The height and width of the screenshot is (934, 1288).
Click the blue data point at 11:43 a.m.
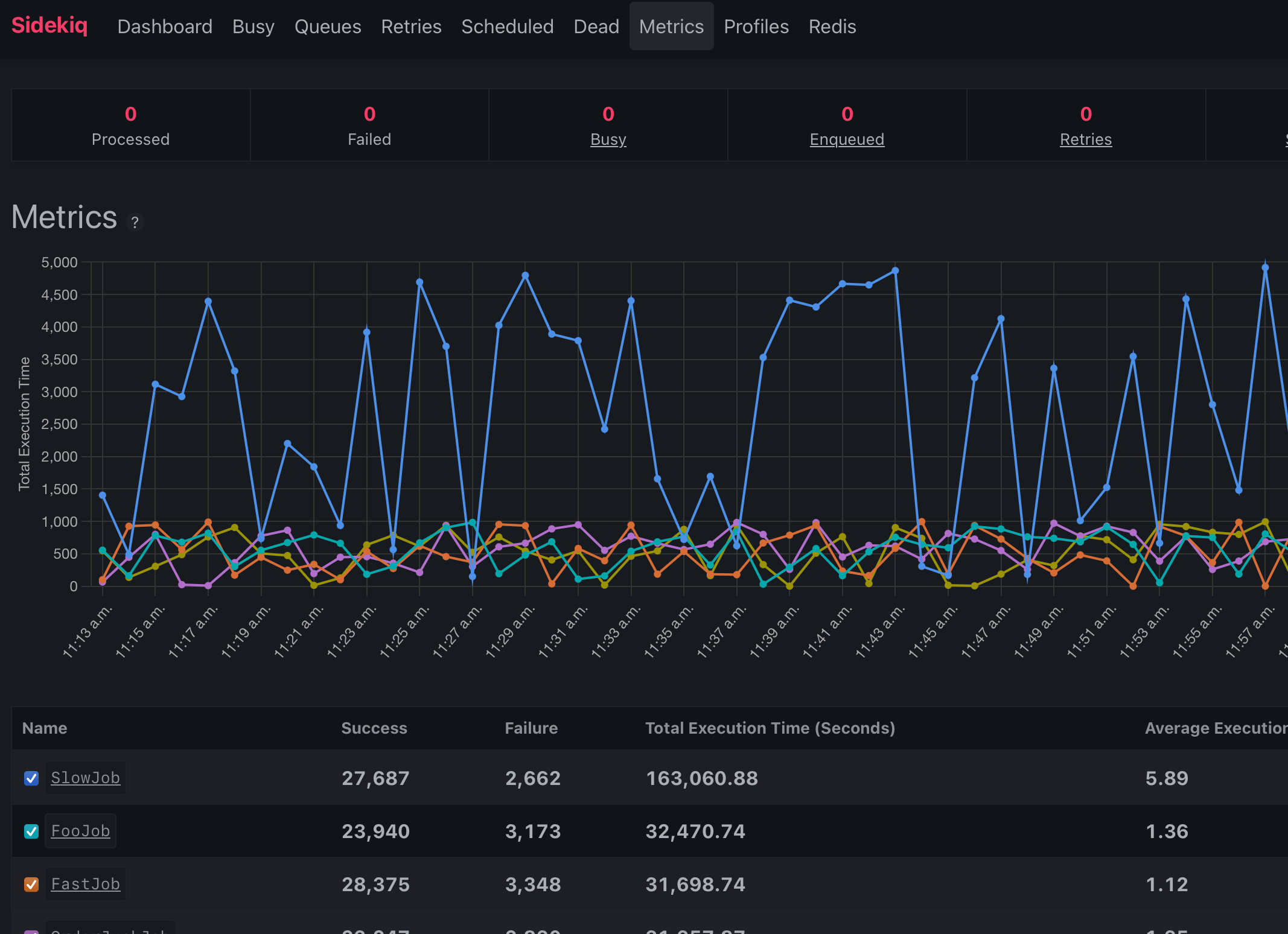click(x=895, y=271)
